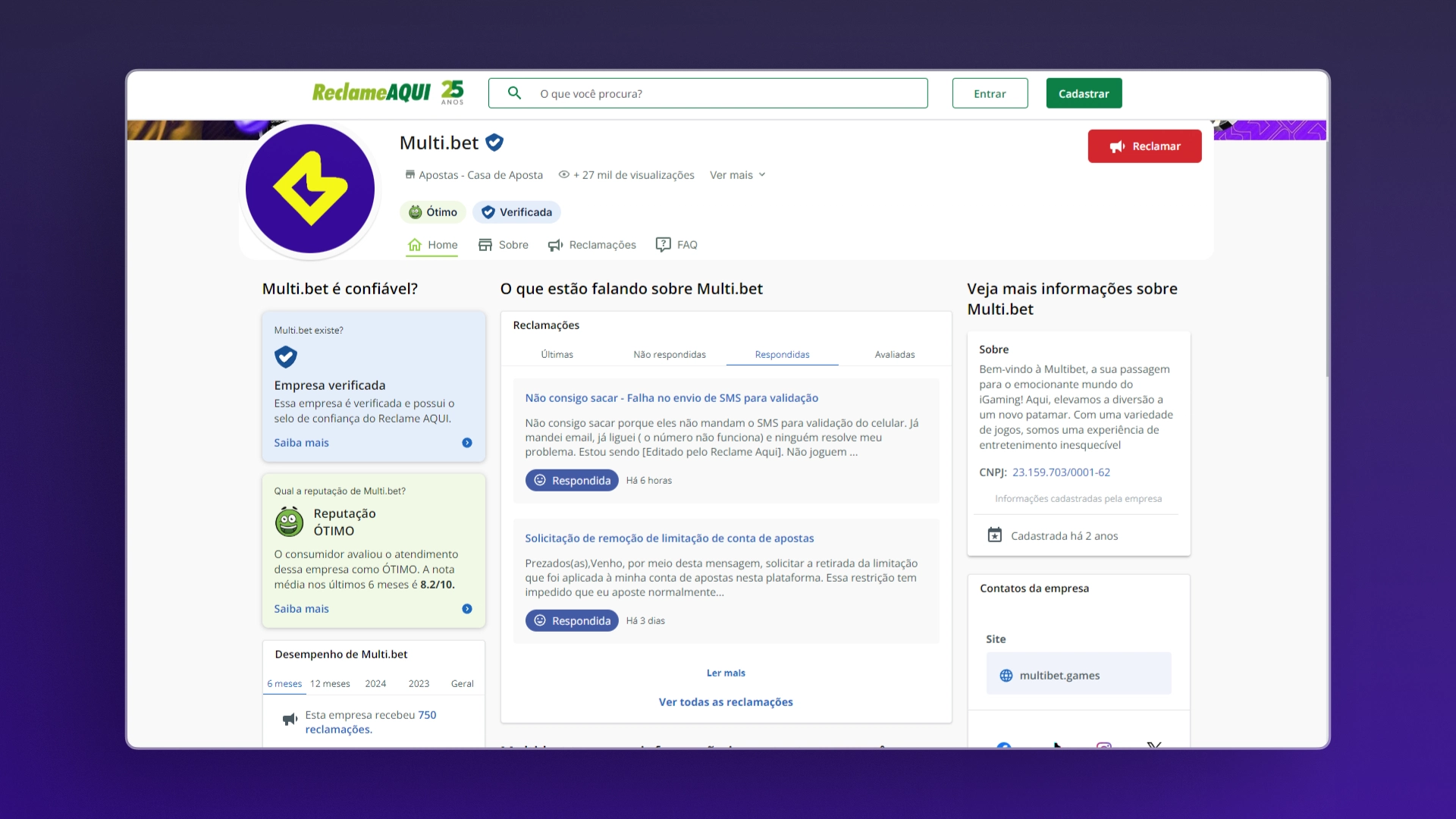The image size is (1456, 819).
Task: Click the Ótimo reputation badge
Action: tap(433, 212)
